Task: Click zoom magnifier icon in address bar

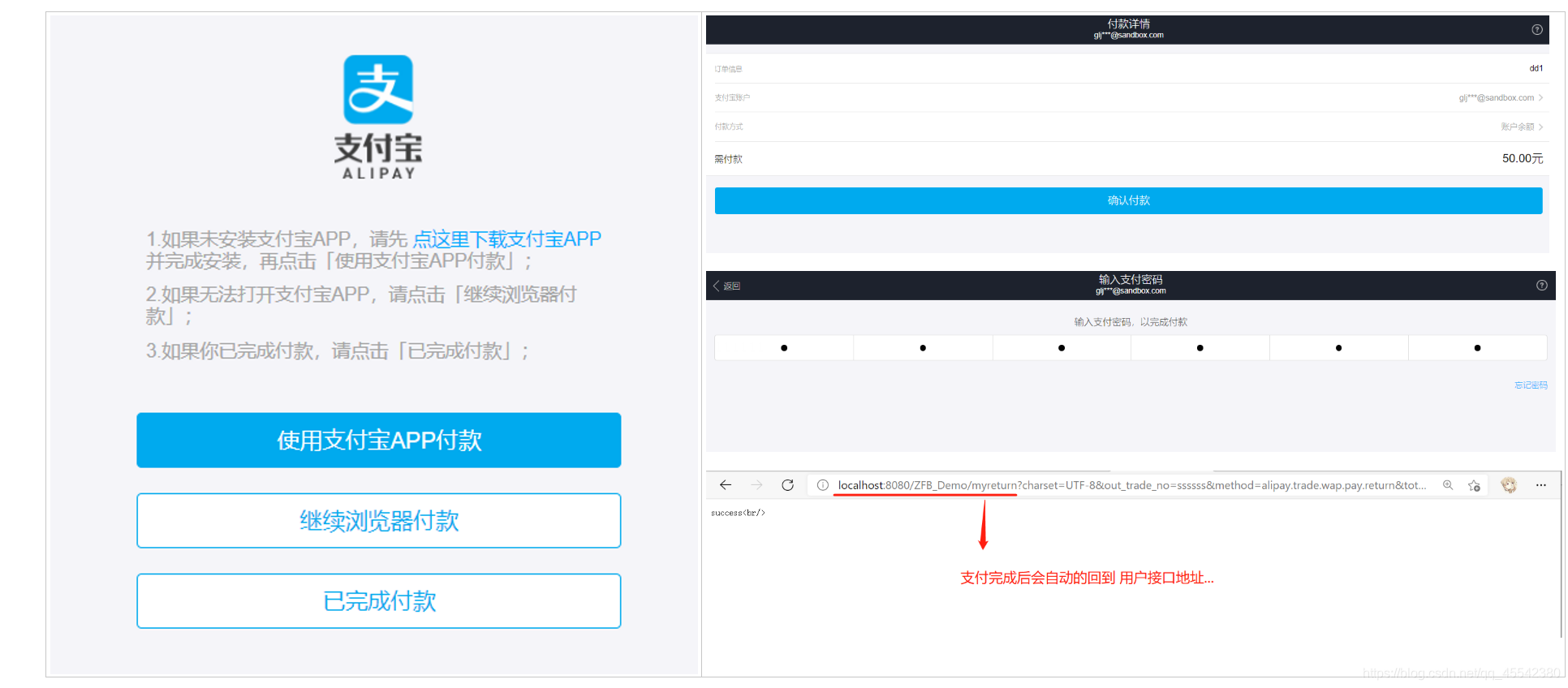Action: [1448, 485]
